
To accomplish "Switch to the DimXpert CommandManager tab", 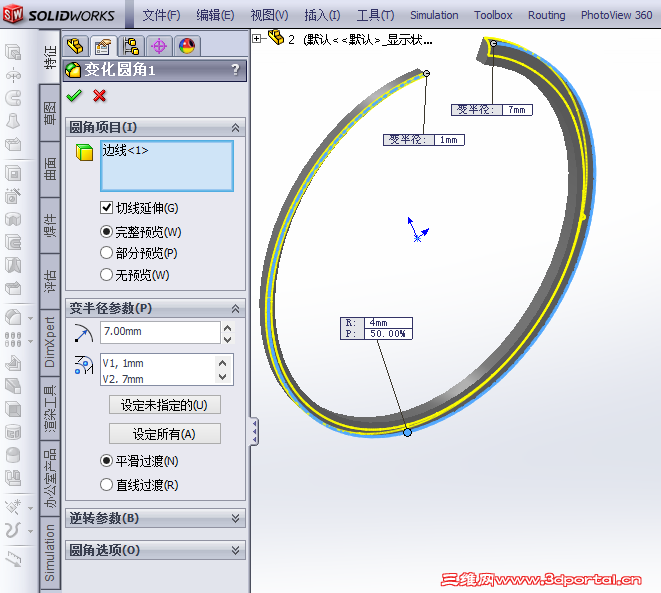I will tap(50, 342).
